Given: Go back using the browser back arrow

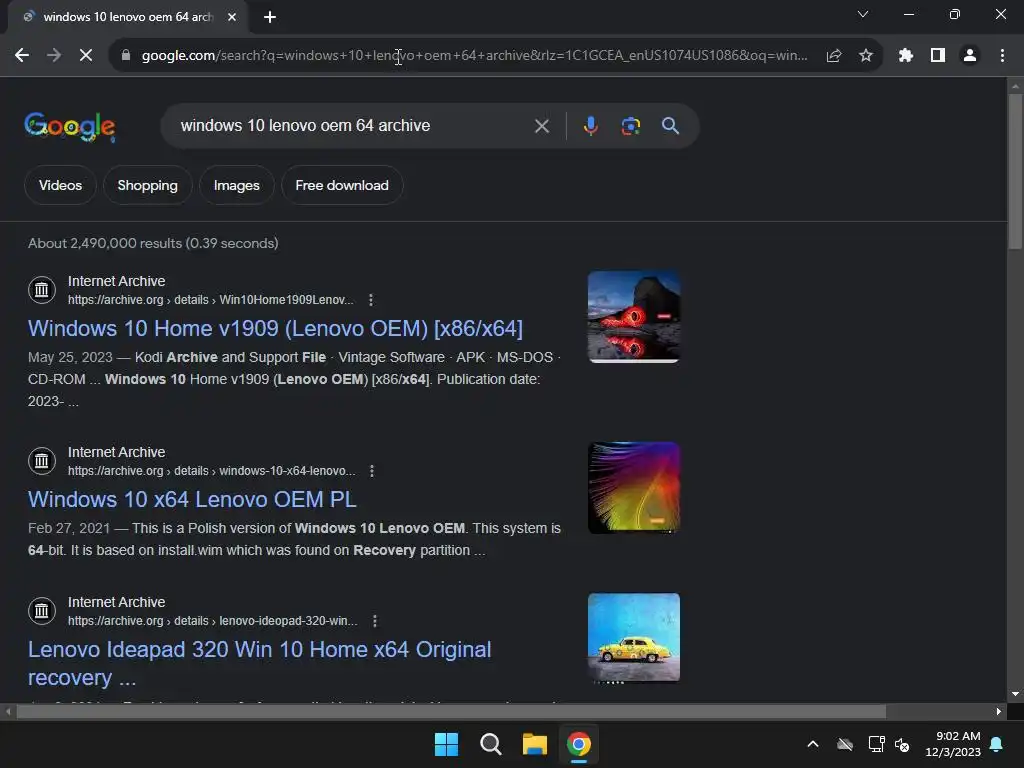Looking at the screenshot, I should 22,56.
